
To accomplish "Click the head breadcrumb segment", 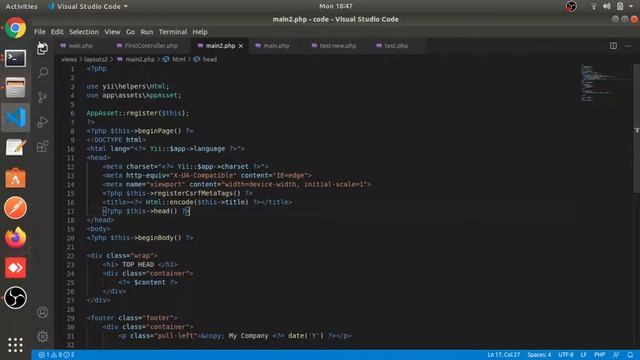I will [x=206, y=59].
